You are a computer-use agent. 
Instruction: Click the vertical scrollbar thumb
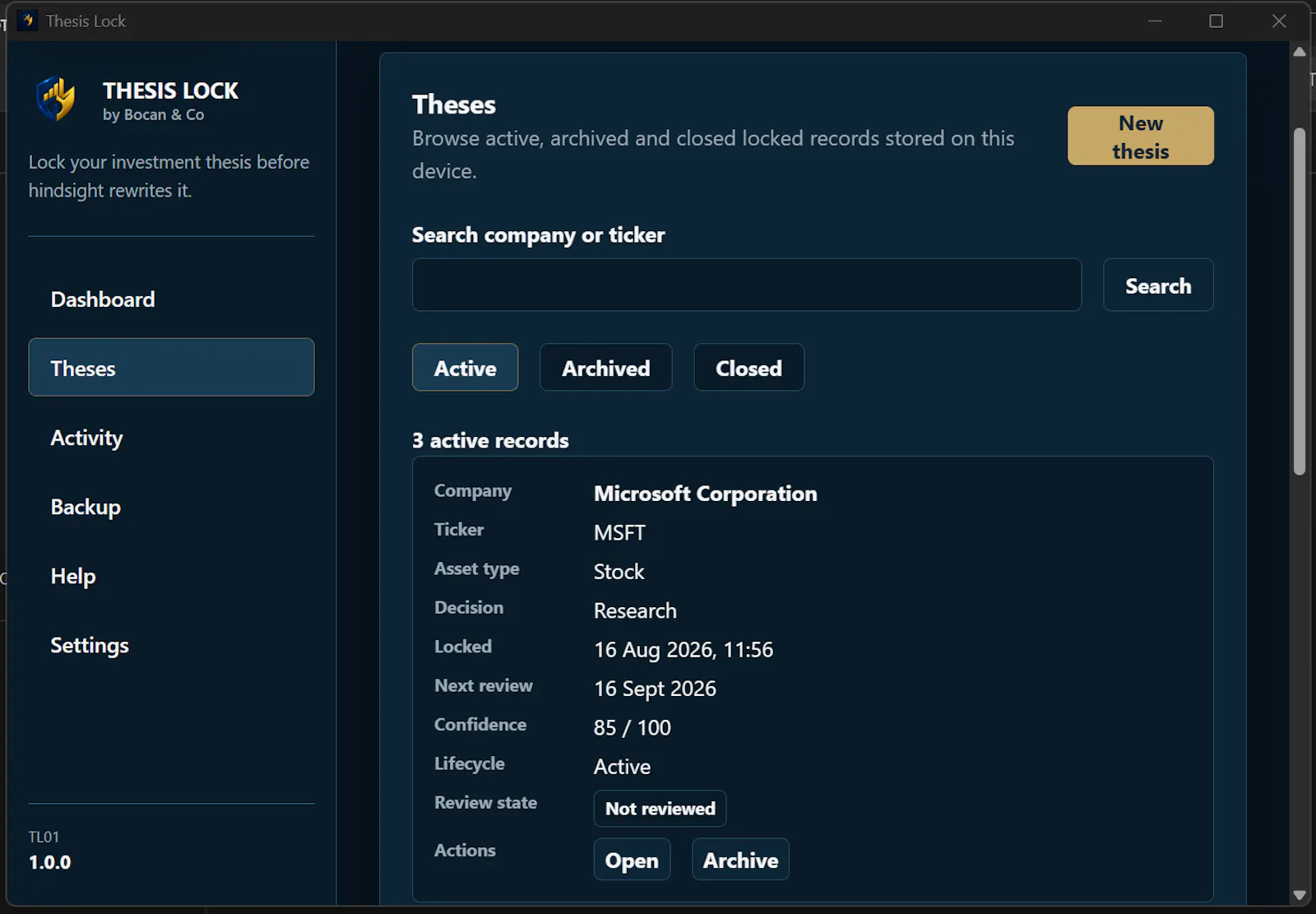coord(1300,301)
